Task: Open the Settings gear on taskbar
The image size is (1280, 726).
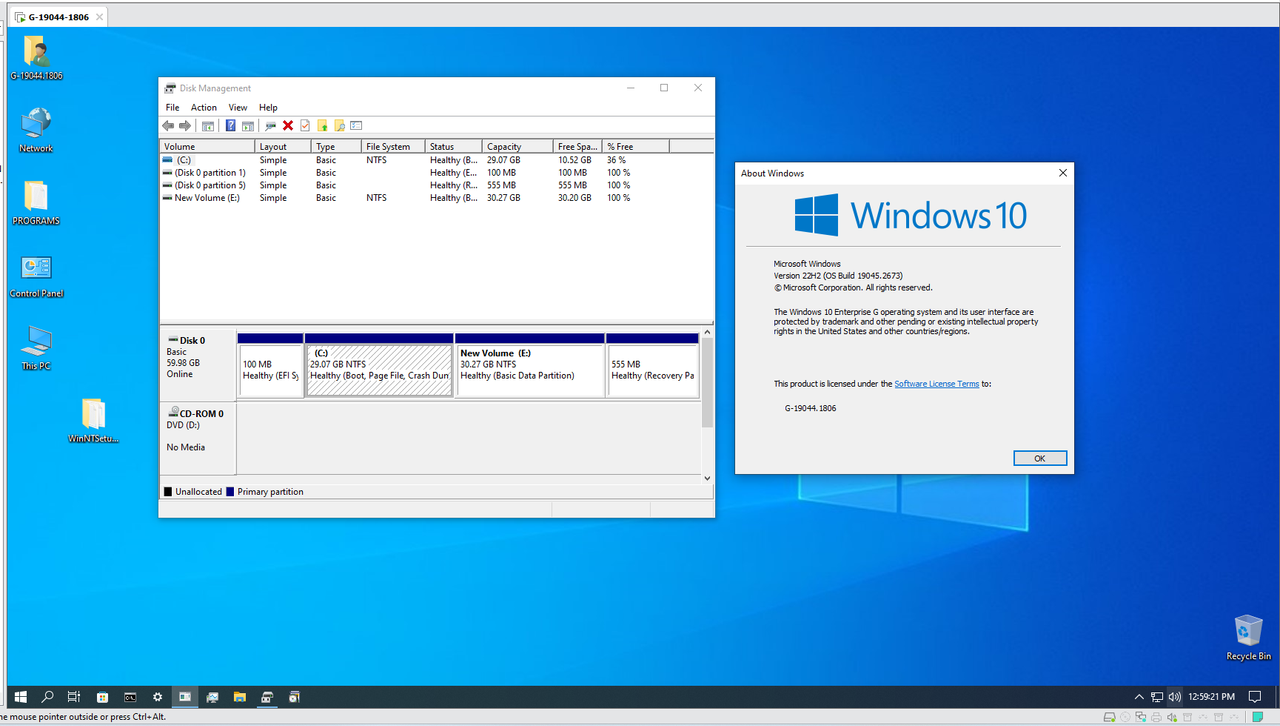Action: (157, 696)
